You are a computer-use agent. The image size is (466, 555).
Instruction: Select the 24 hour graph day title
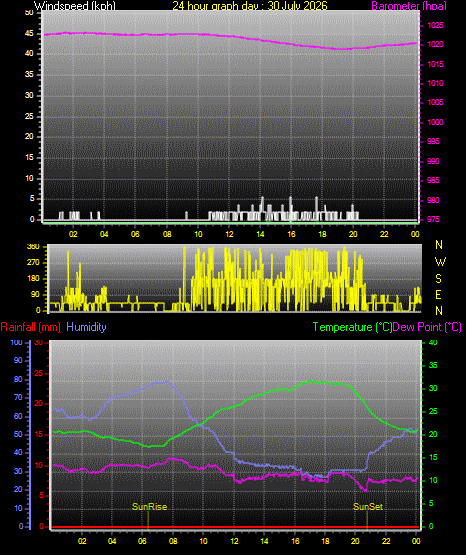pyautogui.click(x=250, y=6)
